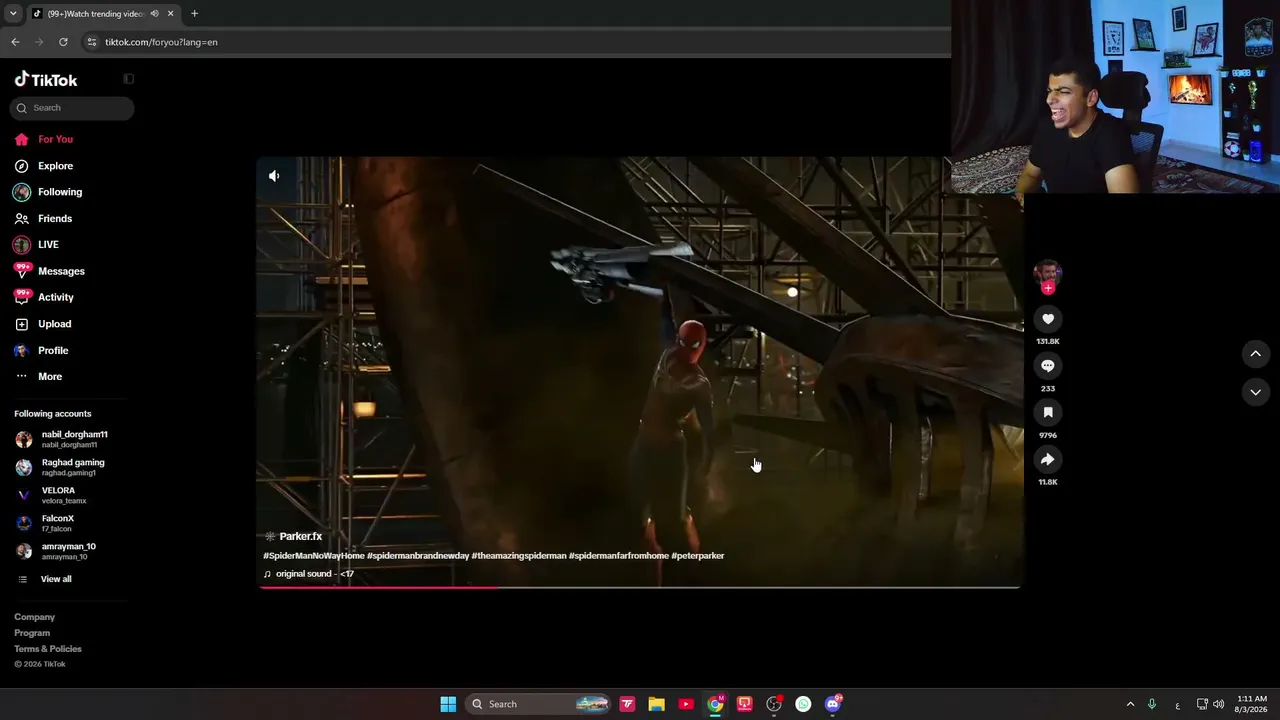The width and height of the screenshot is (1280, 720).
Task: Go back in the browser
Action: point(15,42)
